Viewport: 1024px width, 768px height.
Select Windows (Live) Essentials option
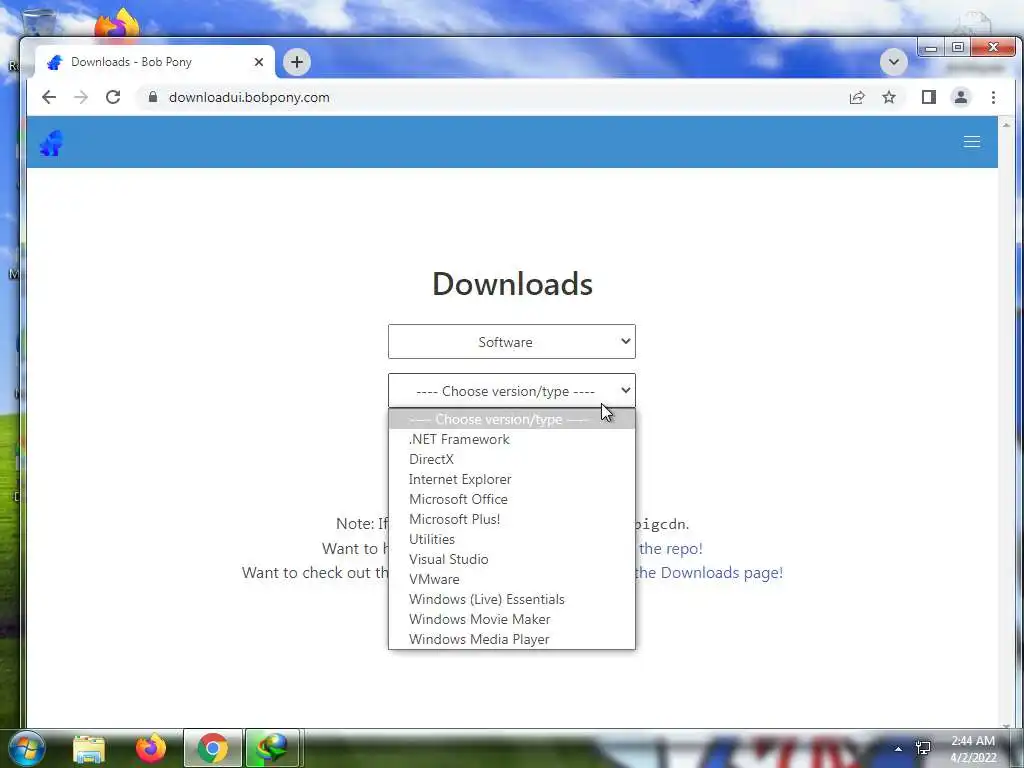(511, 599)
